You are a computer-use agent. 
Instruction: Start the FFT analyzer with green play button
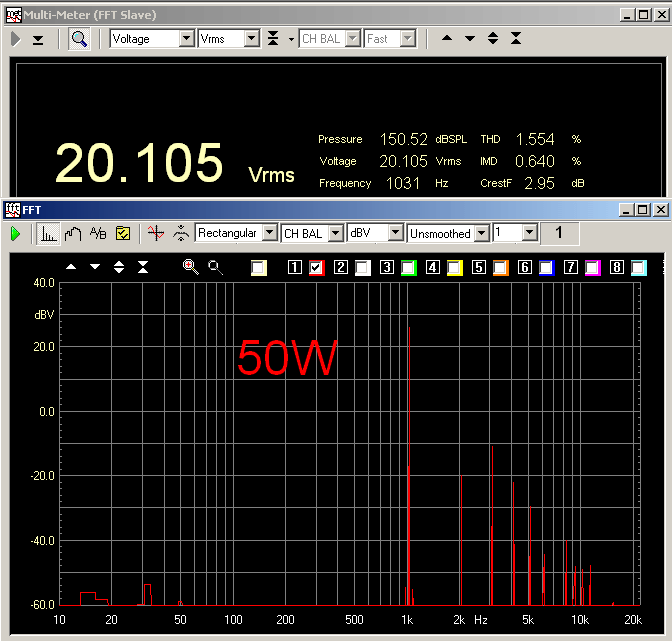[15, 233]
